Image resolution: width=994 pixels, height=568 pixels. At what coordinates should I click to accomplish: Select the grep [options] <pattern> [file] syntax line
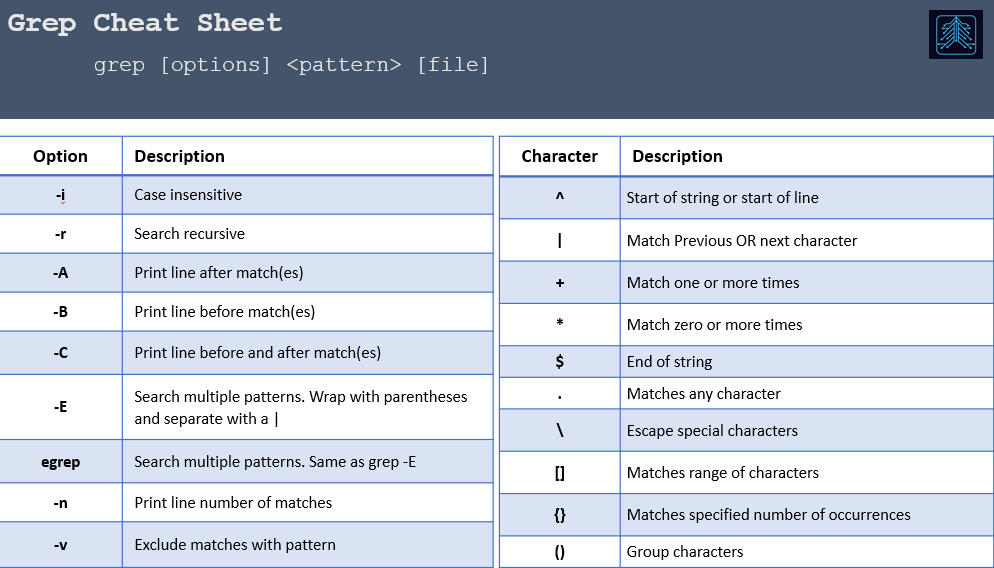[x=292, y=65]
